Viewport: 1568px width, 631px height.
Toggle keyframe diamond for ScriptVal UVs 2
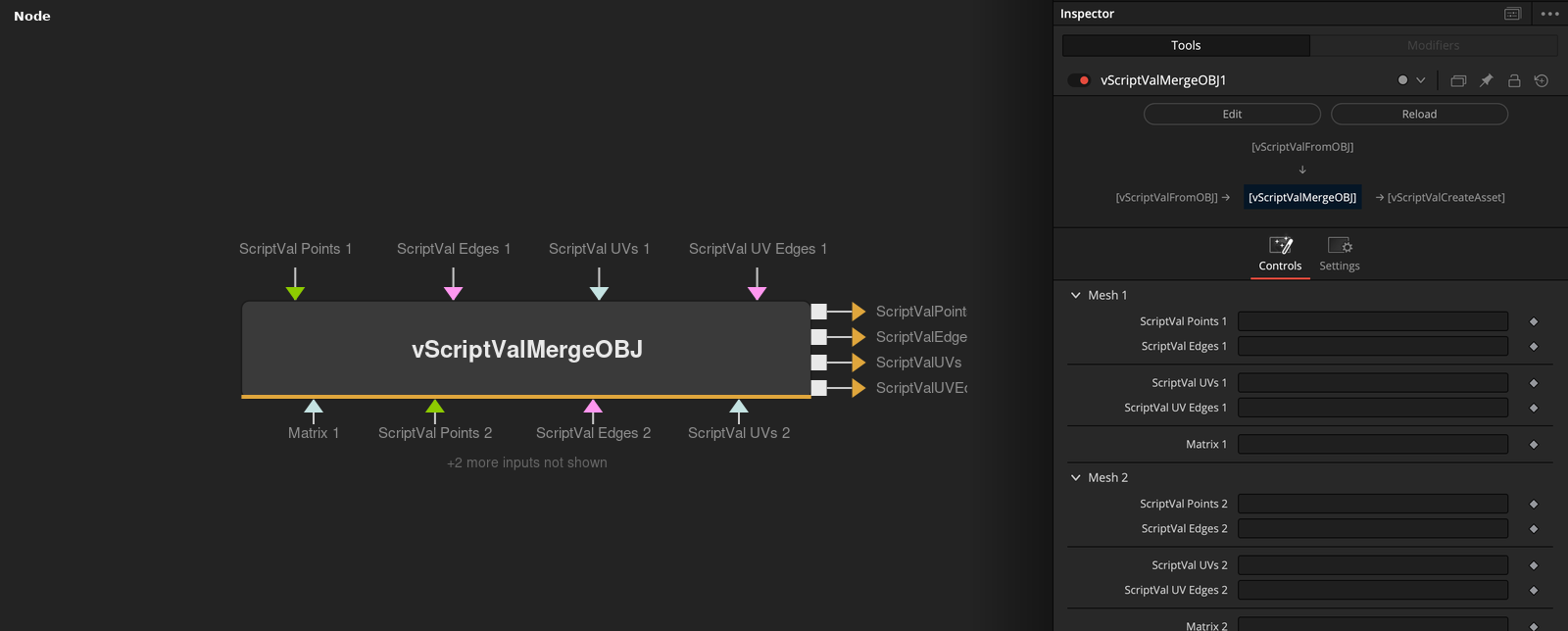tap(1534, 565)
